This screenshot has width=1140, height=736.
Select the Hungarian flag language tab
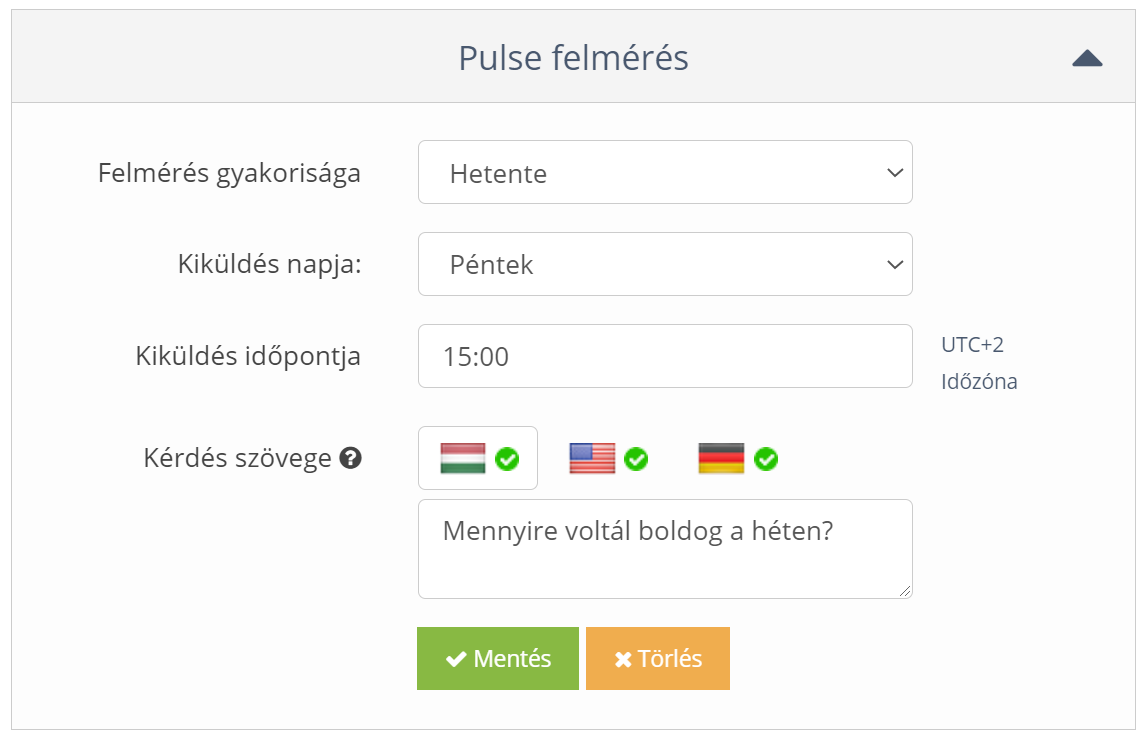463,458
